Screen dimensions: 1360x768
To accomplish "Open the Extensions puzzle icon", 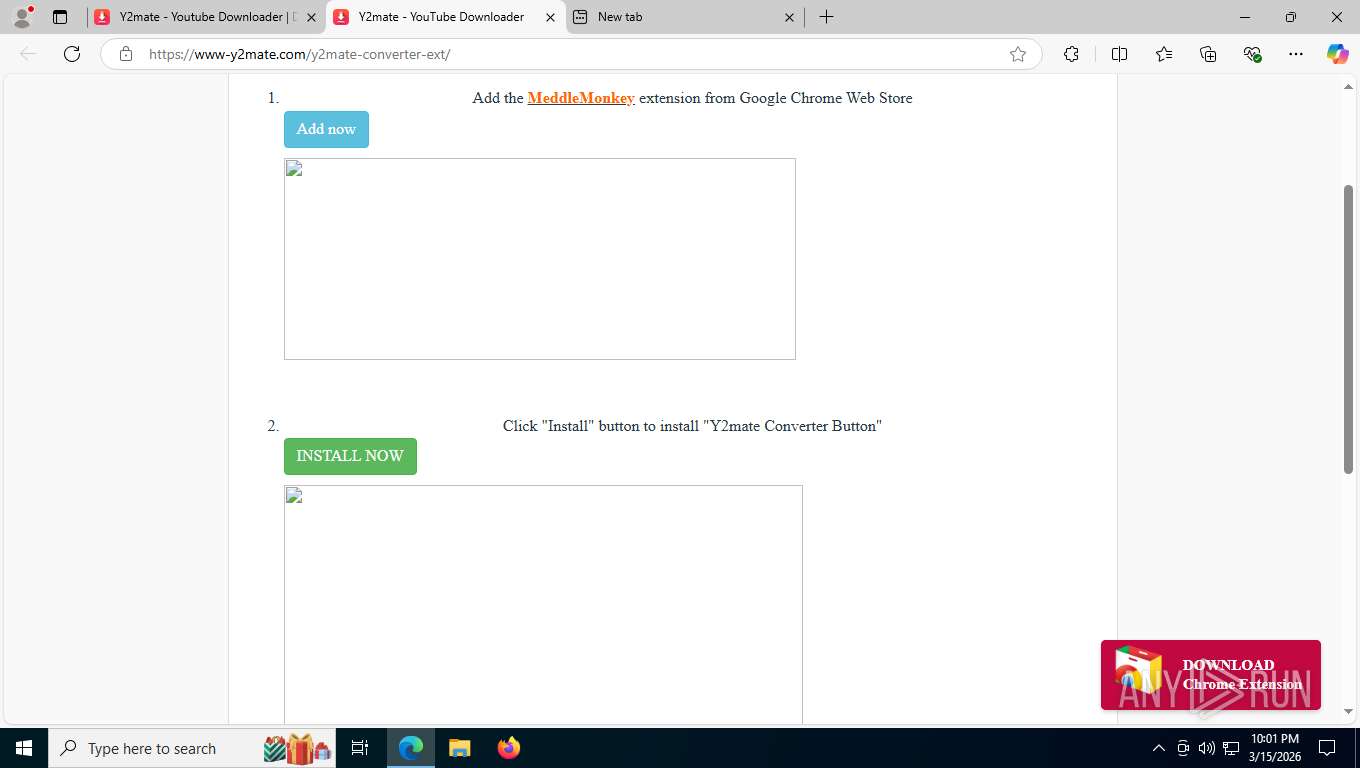I will coord(1071,54).
